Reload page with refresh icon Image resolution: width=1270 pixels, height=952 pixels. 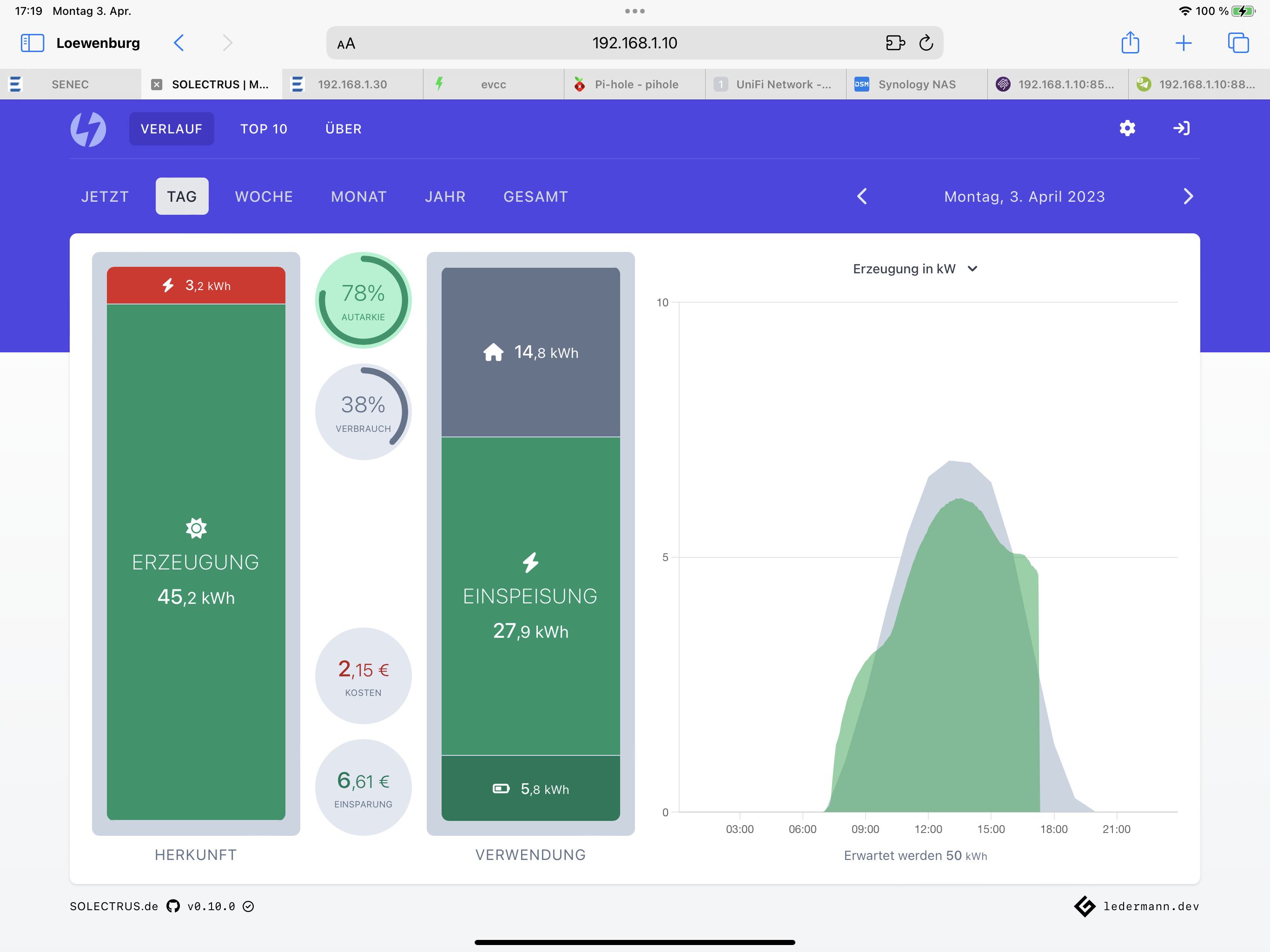point(926,43)
